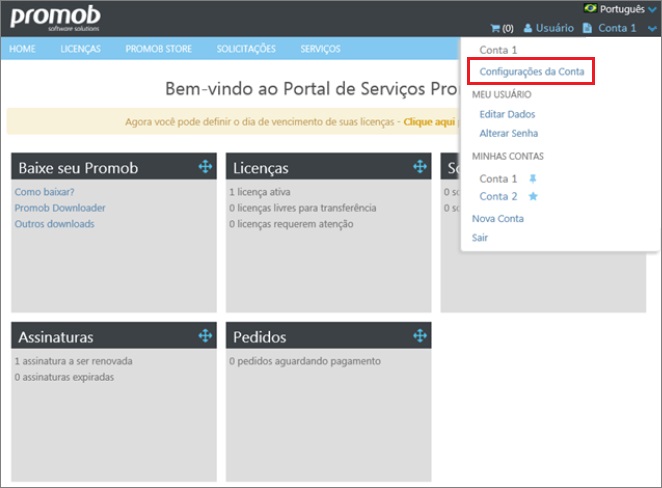This screenshot has width=662, height=488.
Task: Click the Clique aqui link in banner
Action: (x=429, y=122)
